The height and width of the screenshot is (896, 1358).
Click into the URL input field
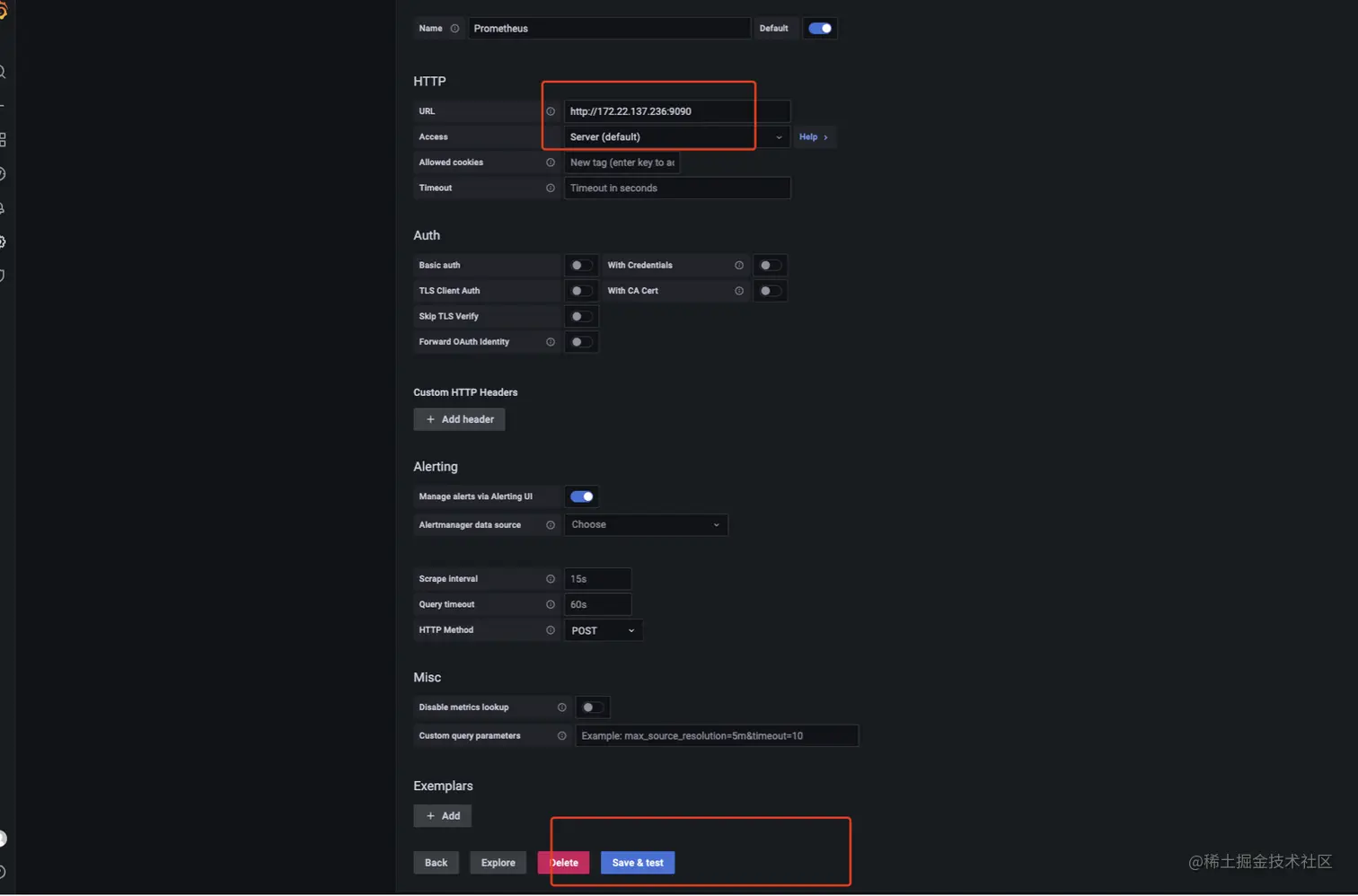pos(677,111)
